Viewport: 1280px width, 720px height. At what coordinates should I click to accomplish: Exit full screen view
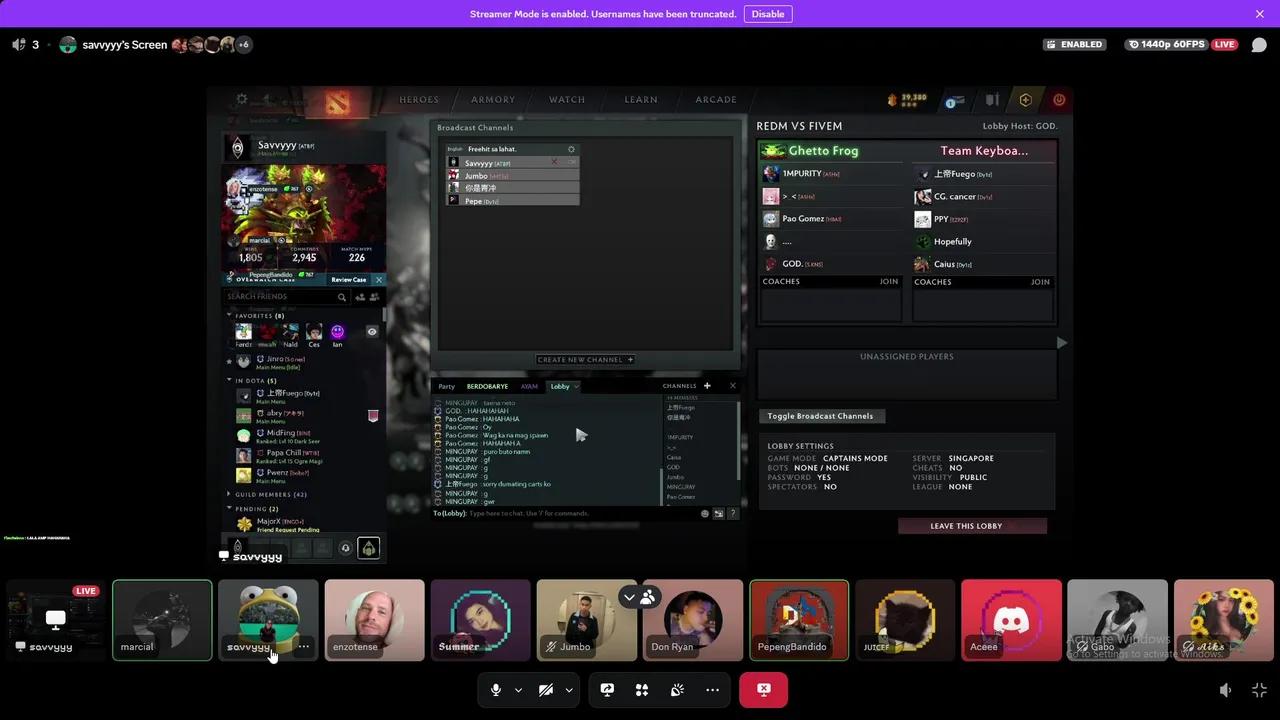pos(1259,690)
